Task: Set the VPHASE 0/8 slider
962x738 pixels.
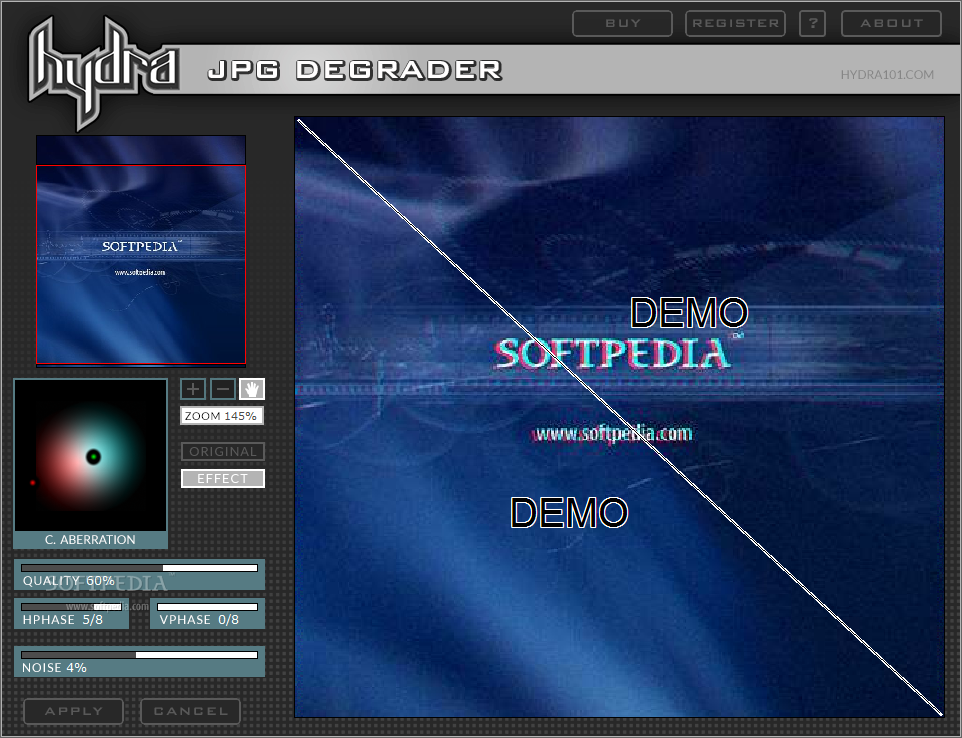Action: point(207,607)
